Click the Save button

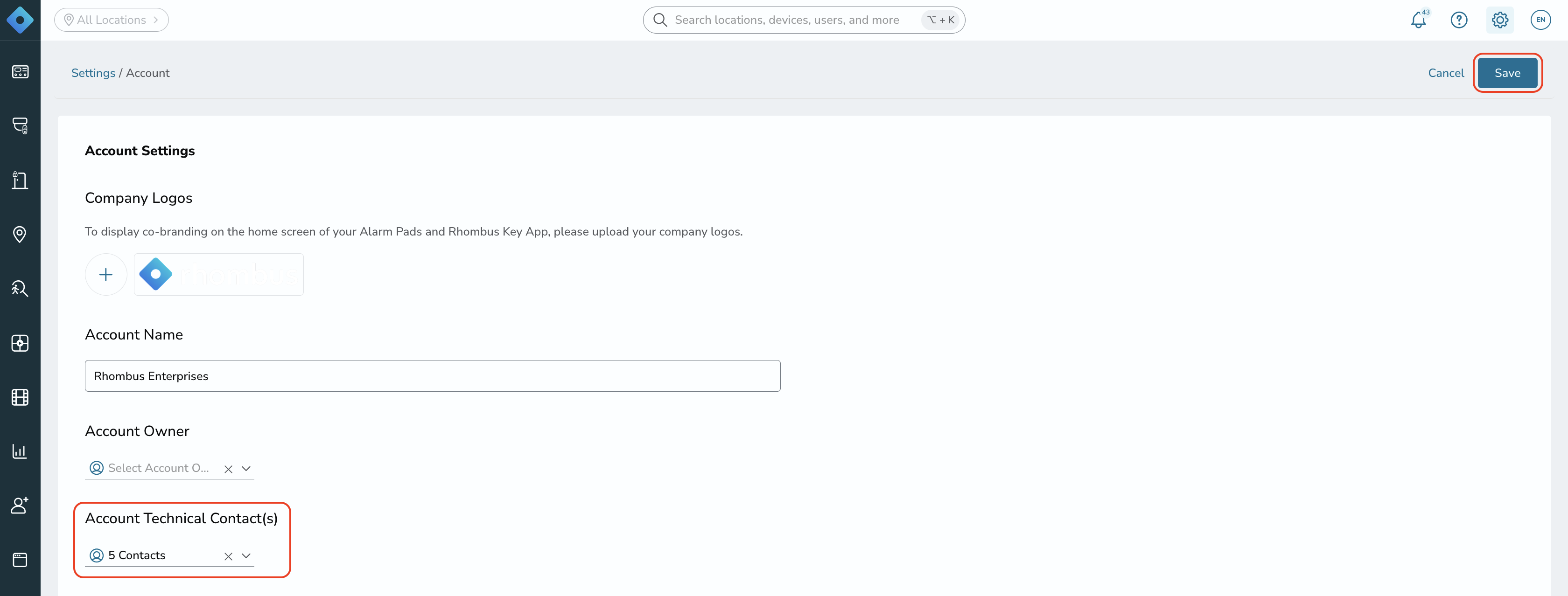point(1507,73)
